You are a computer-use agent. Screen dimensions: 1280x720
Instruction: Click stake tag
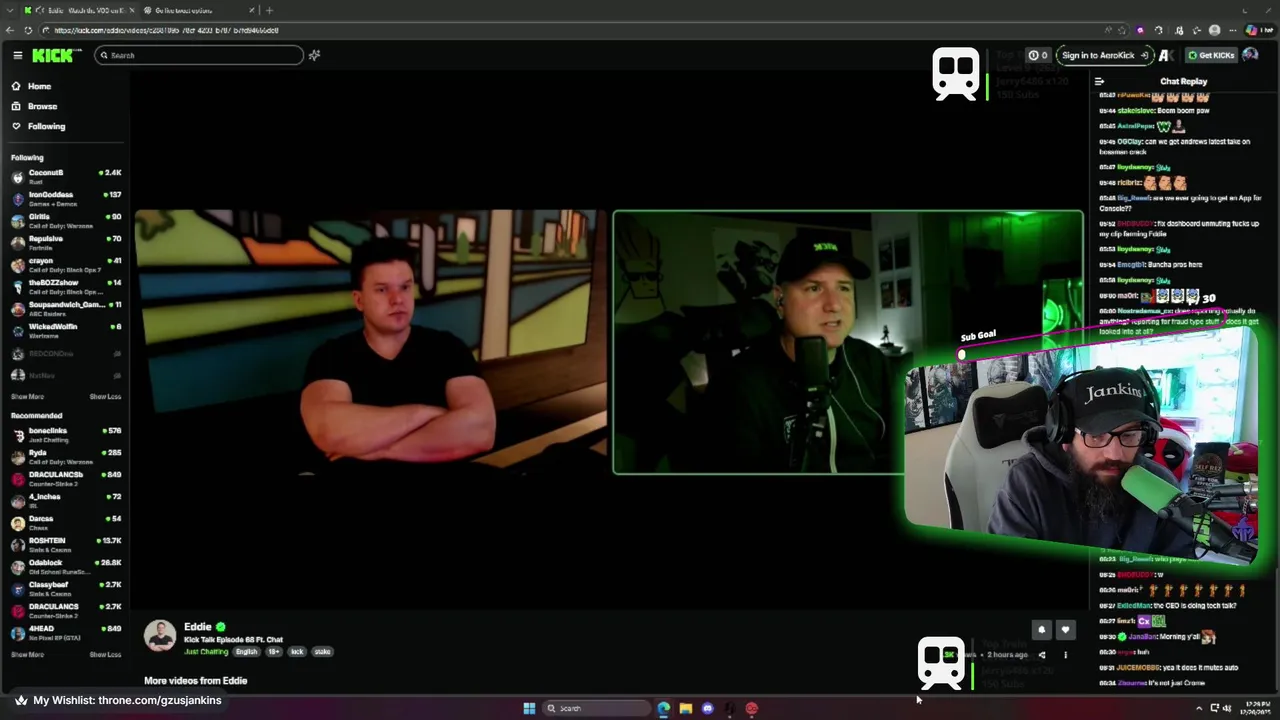(322, 651)
